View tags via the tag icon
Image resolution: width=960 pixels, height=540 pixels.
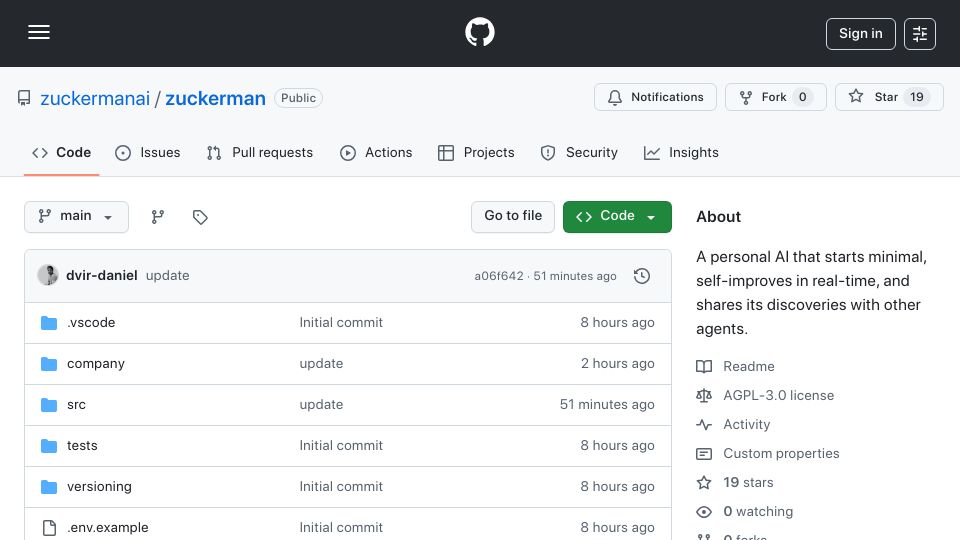coord(200,217)
